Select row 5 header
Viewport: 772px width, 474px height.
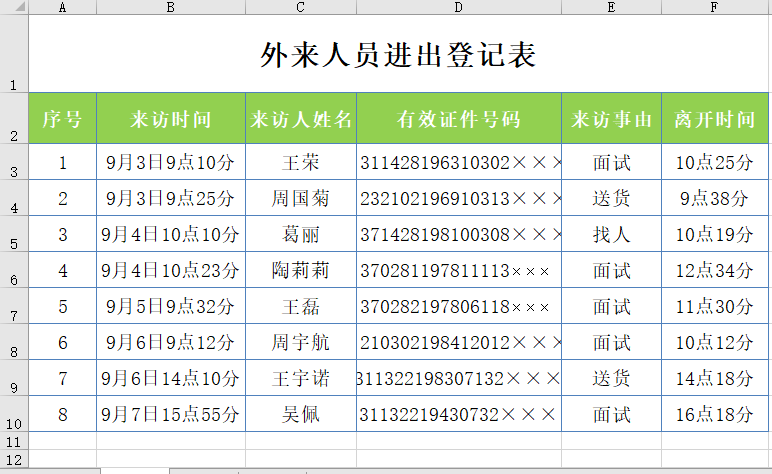14,235
